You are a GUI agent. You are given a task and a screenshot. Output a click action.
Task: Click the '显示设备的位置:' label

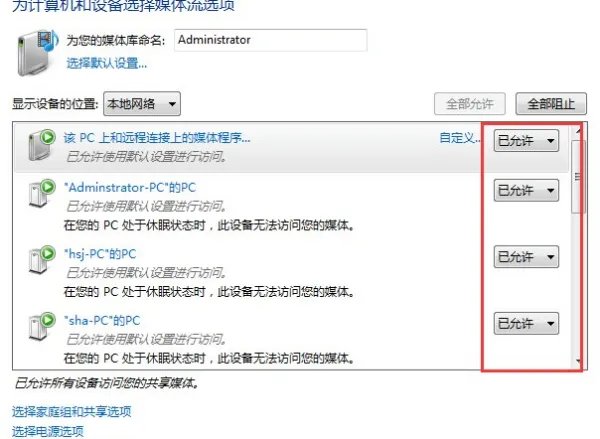click(x=55, y=104)
